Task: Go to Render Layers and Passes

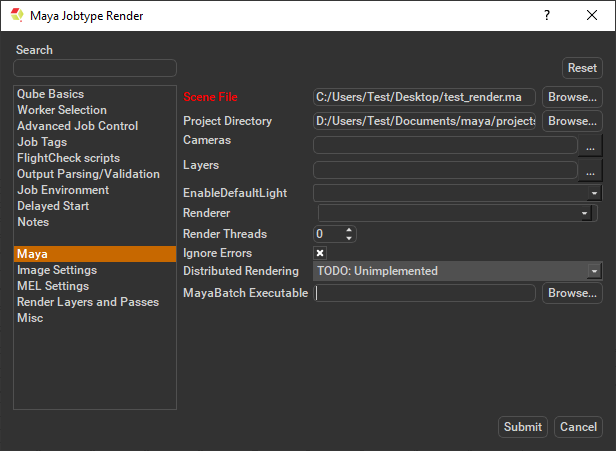Action: click(88, 302)
